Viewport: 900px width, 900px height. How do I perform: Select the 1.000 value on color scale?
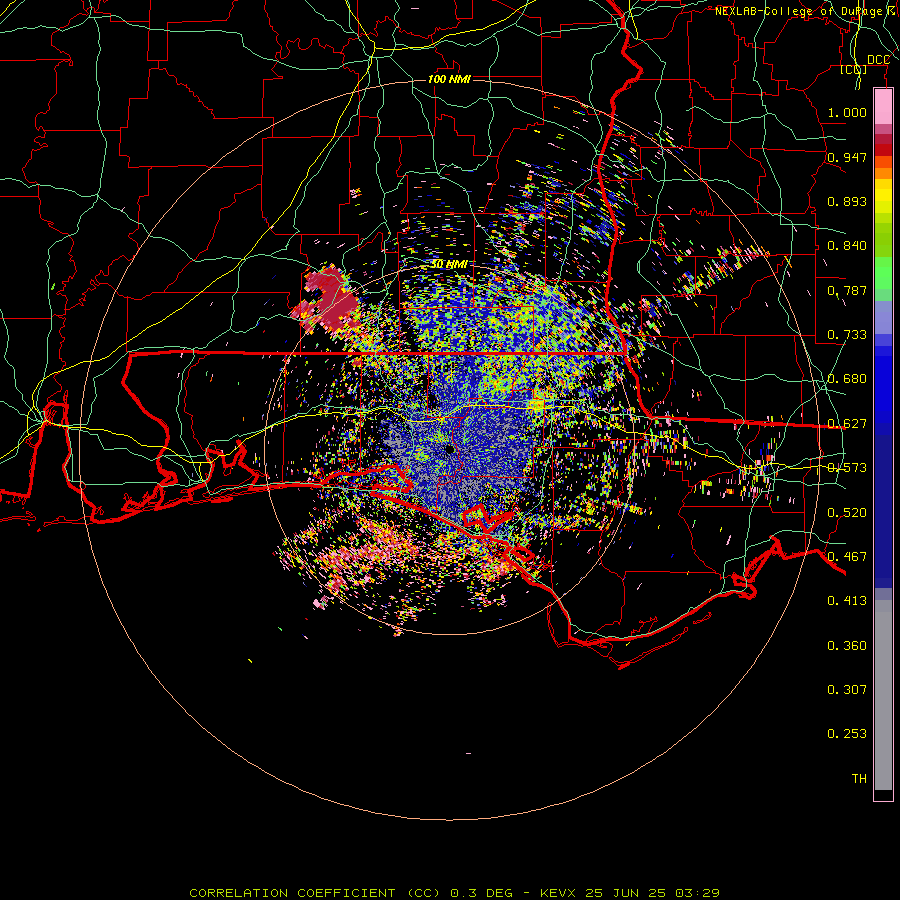pos(847,112)
